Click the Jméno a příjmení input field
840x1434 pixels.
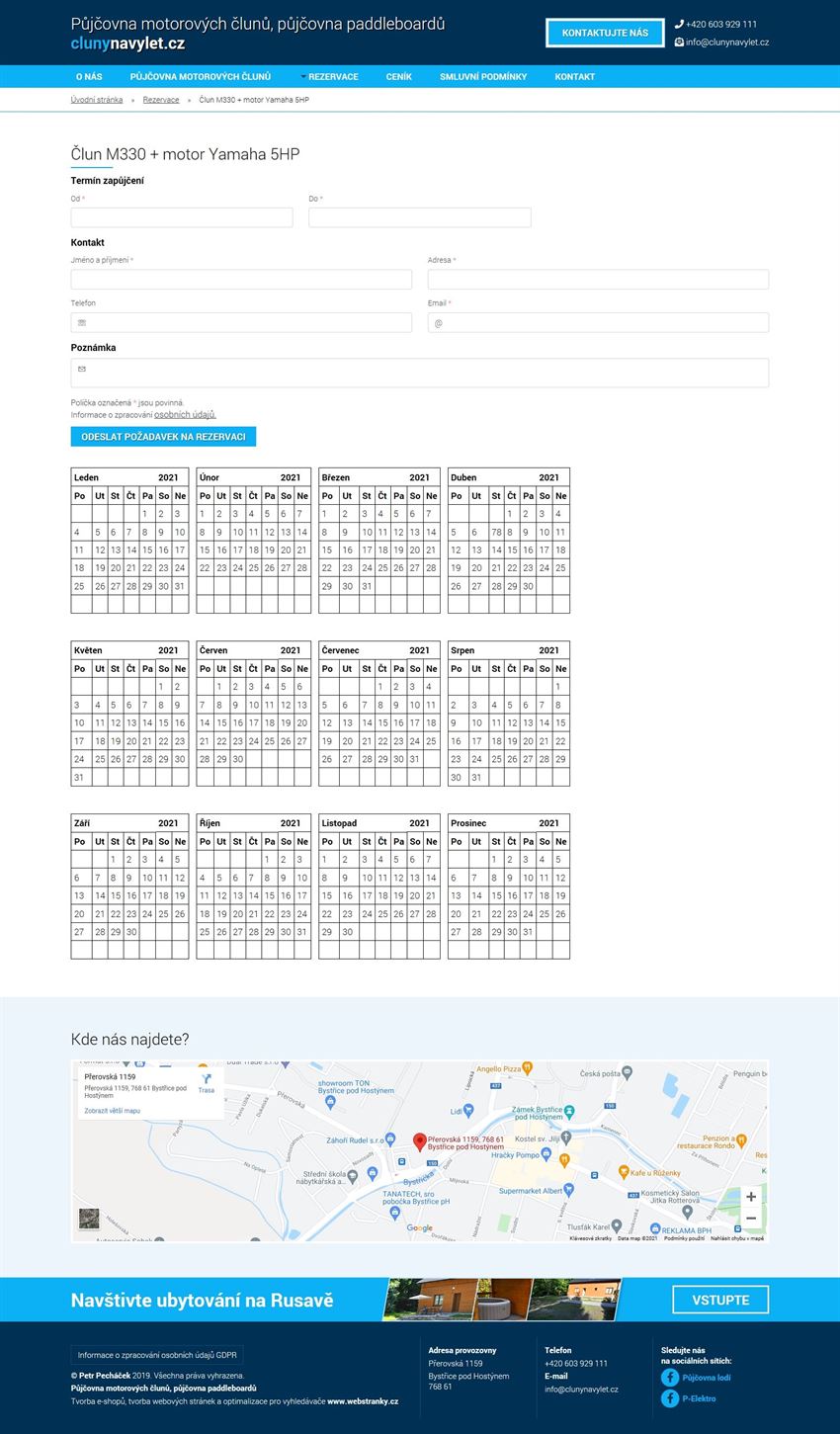241,280
